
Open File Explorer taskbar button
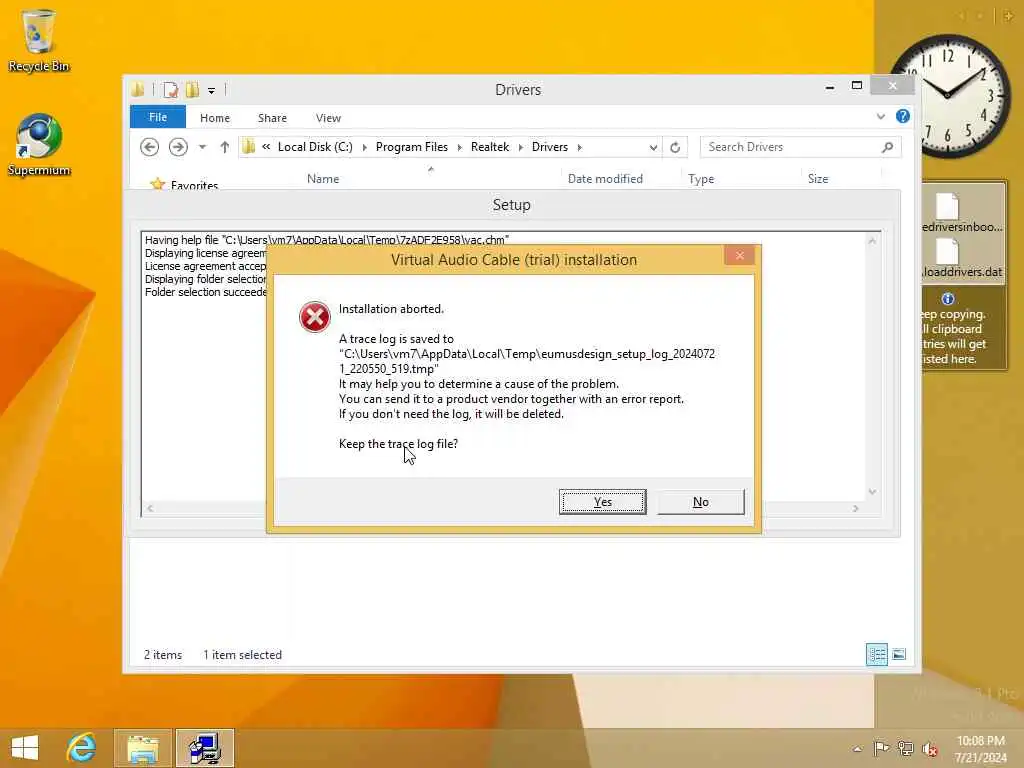click(142, 748)
